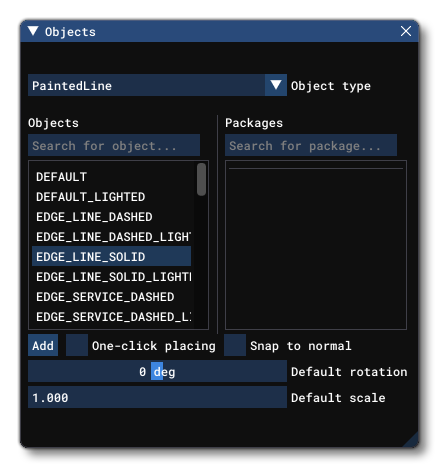Screen dimensions: 439x468
Task: Open the Object type dropdown arrow
Action: [x=275, y=85]
